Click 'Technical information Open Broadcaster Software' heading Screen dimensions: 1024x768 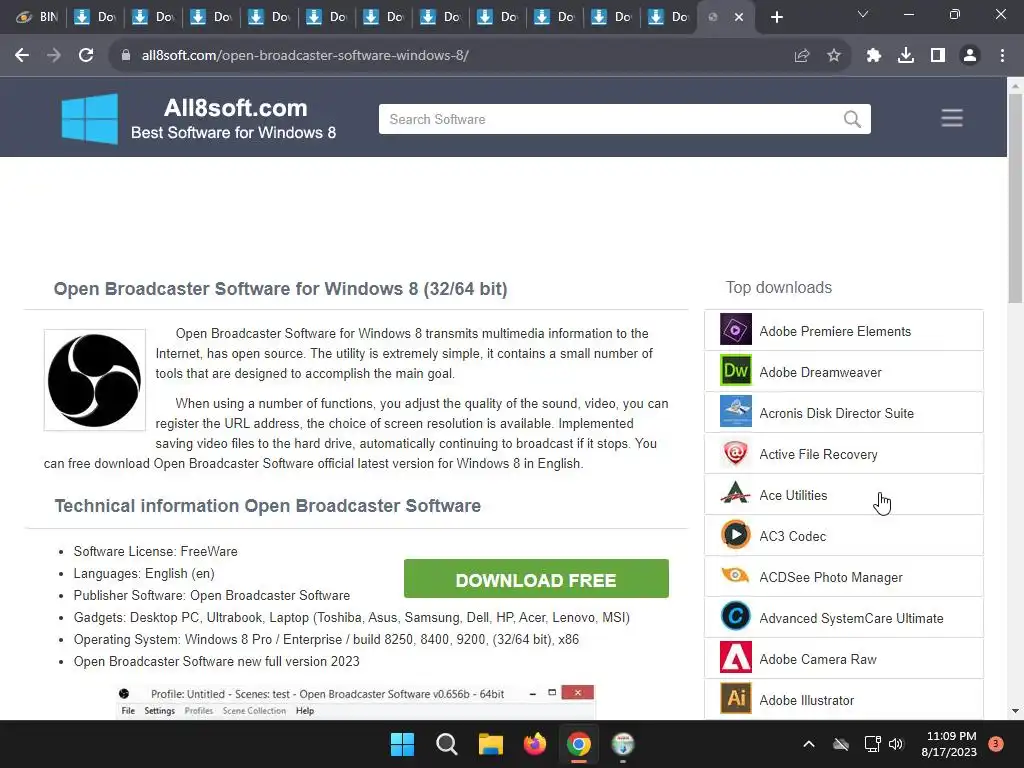pos(268,506)
